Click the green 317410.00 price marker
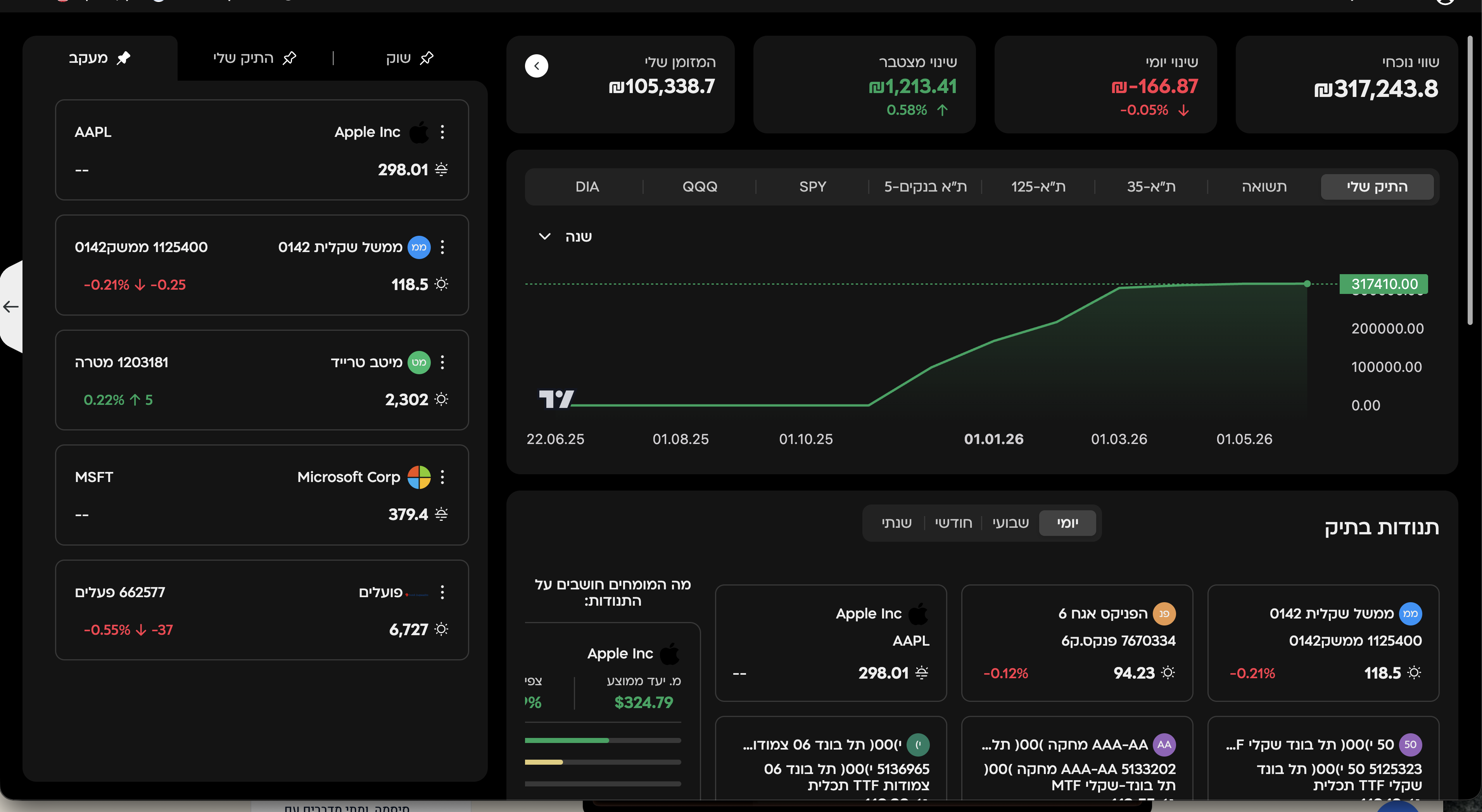Screen dimensions: 1482x812 coord(1384,284)
